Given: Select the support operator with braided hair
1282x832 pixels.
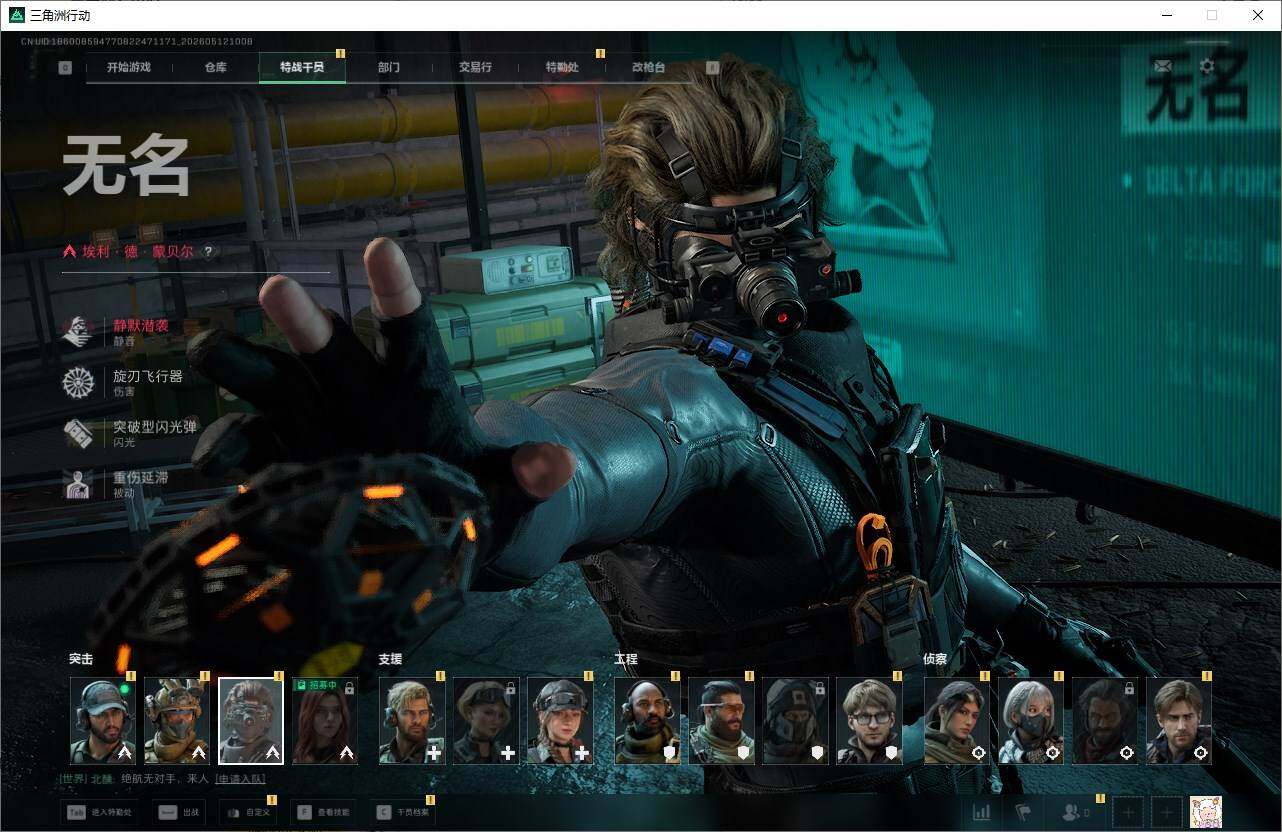Looking at the screenshot, I should point(560,721).
